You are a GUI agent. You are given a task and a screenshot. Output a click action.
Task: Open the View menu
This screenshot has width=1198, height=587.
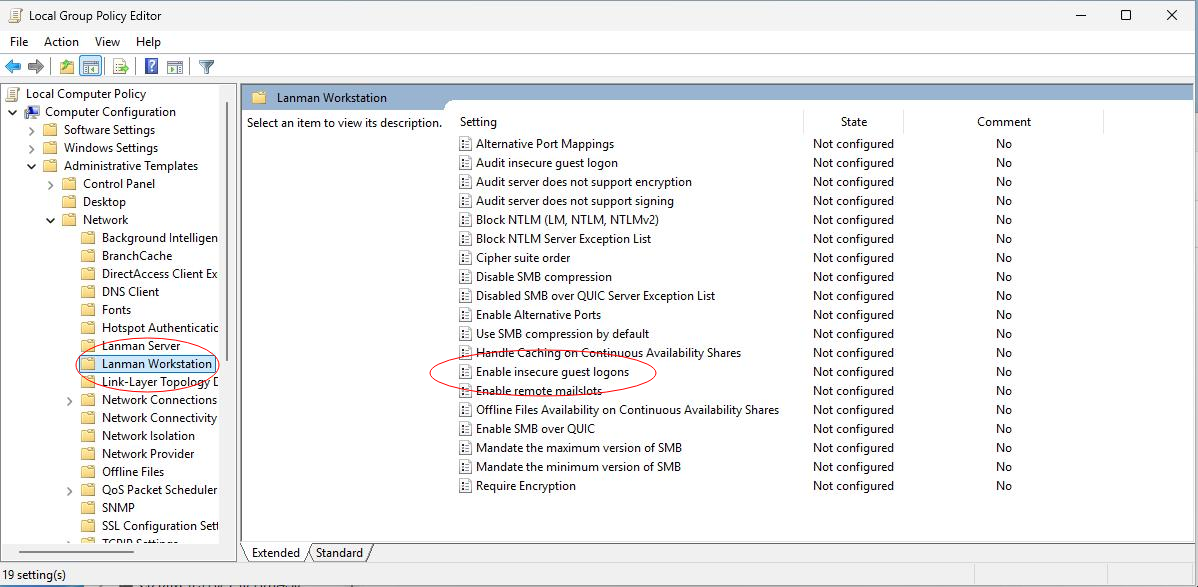click(x=107, y=42)
